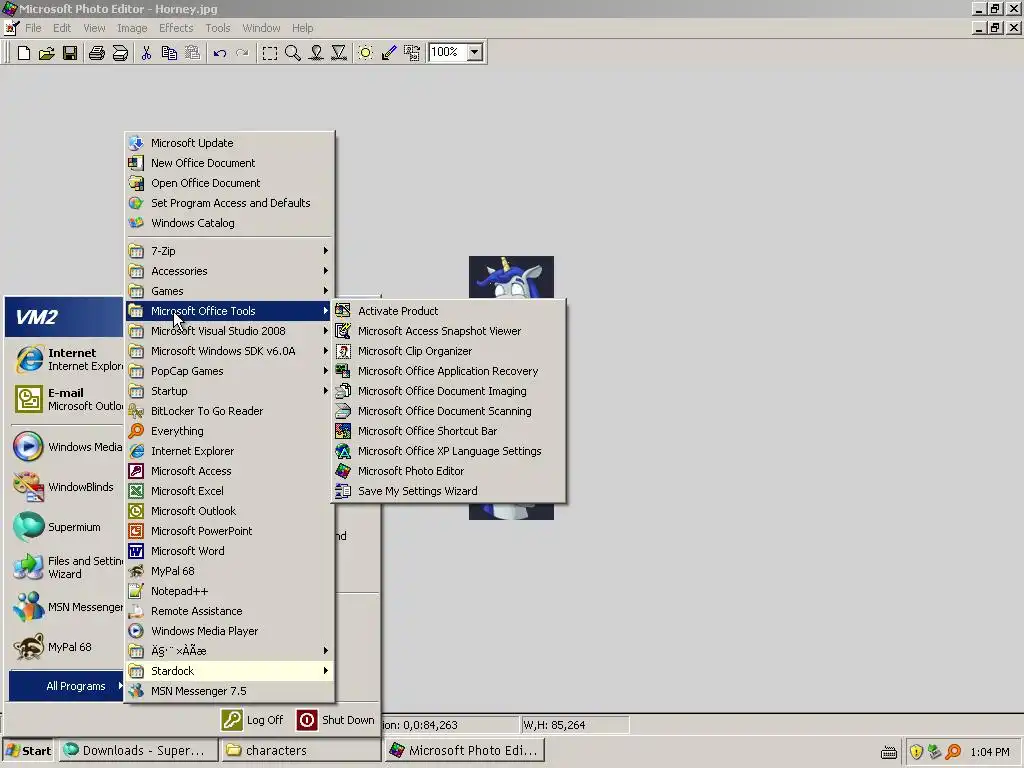
Task: Click the Shut Down button
Action: click(x=336, y=720)
